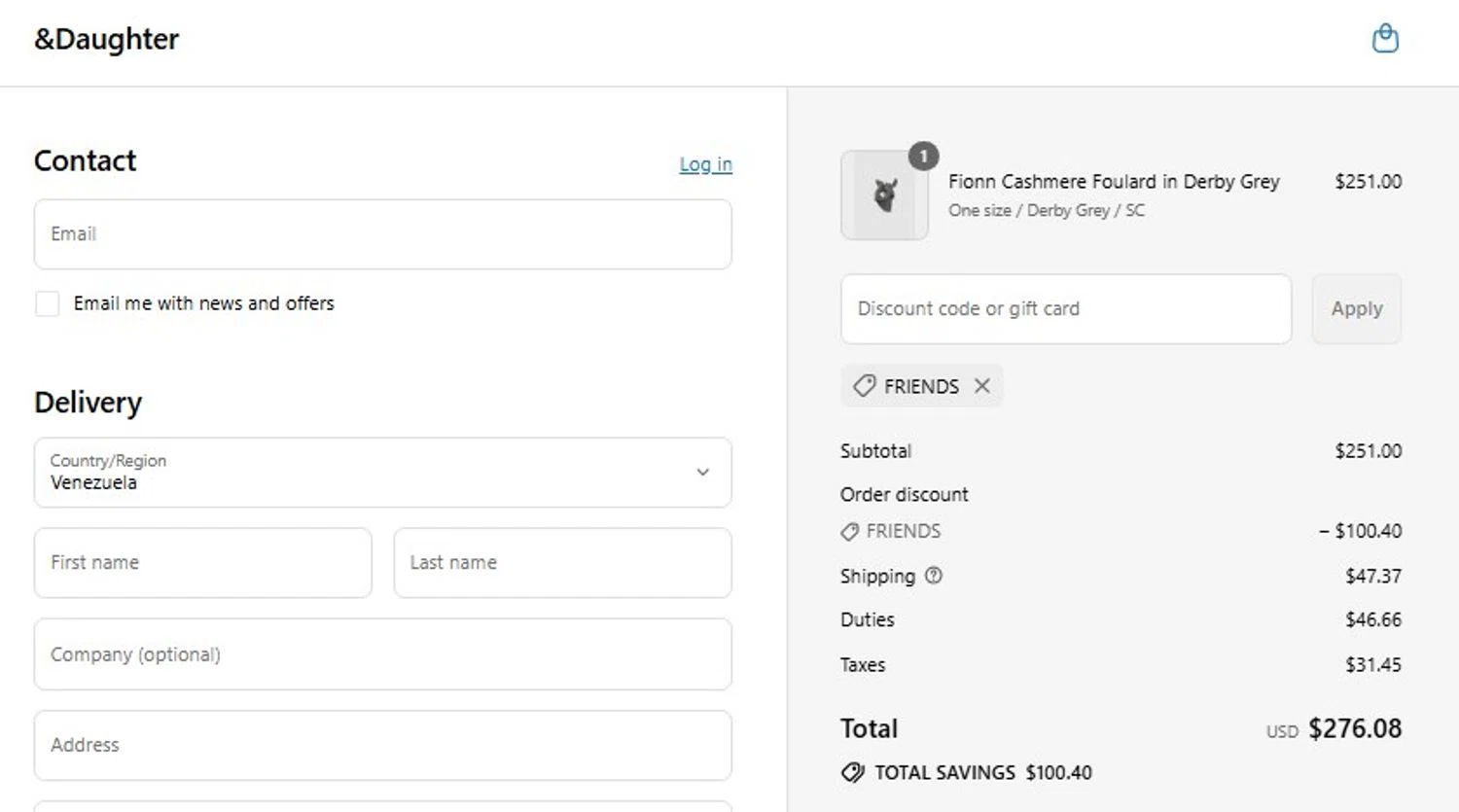Click the Duties amount $46.66
1459x812 pixels.
pos(1372,619)
